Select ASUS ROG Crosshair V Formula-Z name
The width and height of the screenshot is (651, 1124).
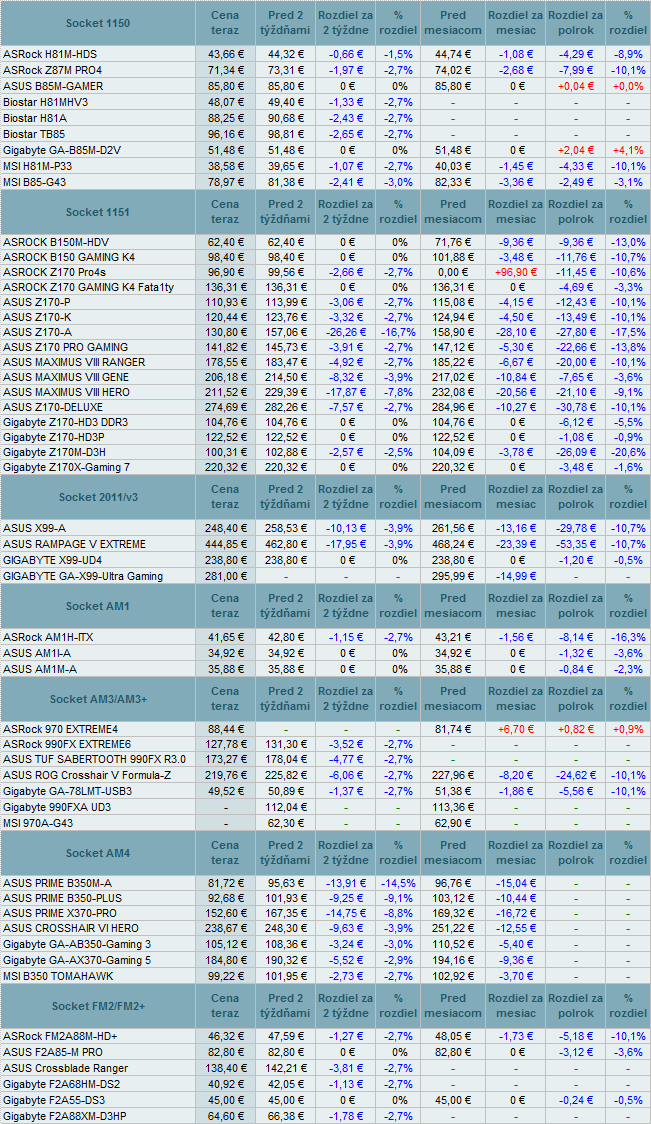click(87, 775)
